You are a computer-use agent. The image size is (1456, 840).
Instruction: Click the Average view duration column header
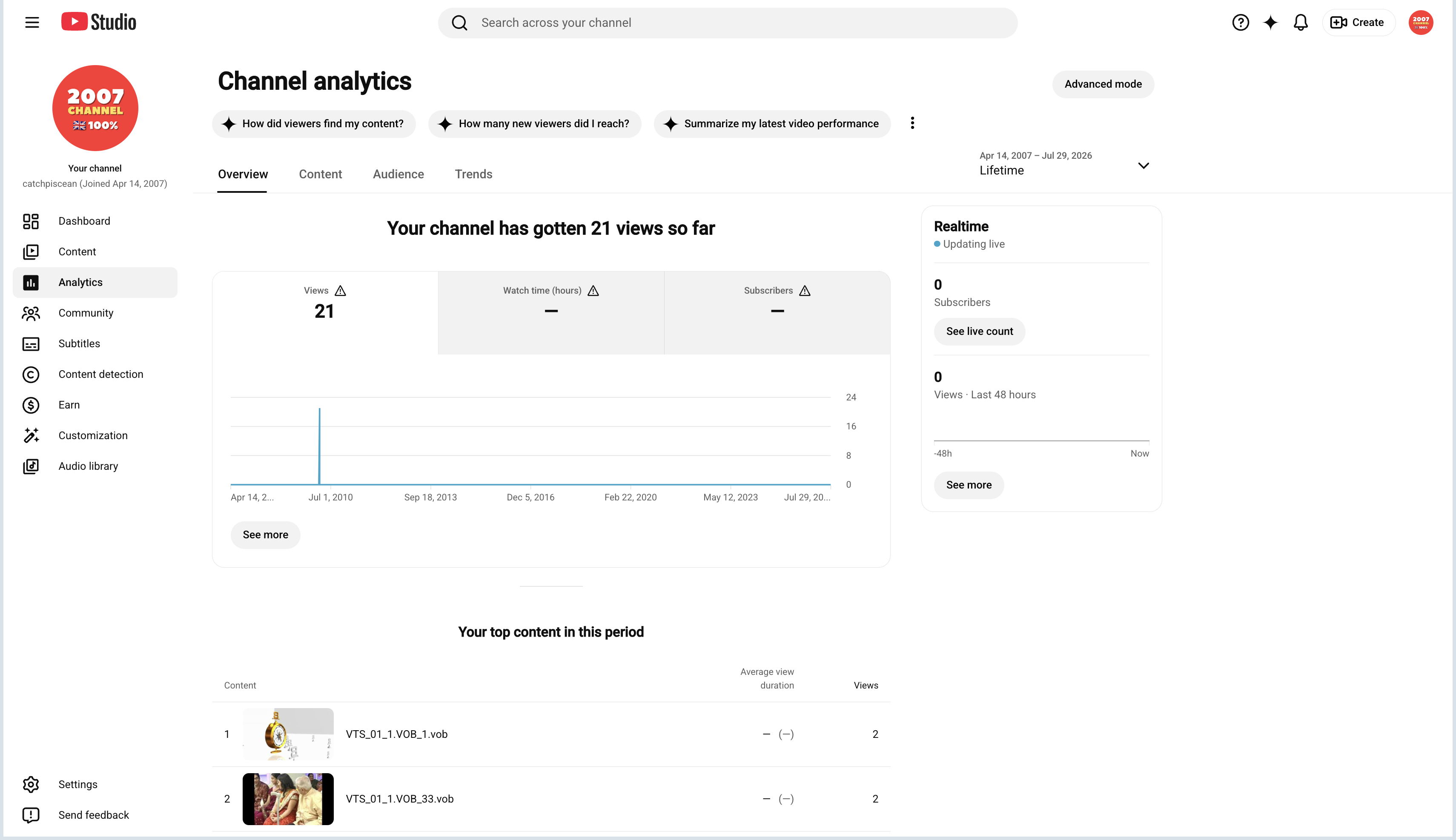pos(767,678)
